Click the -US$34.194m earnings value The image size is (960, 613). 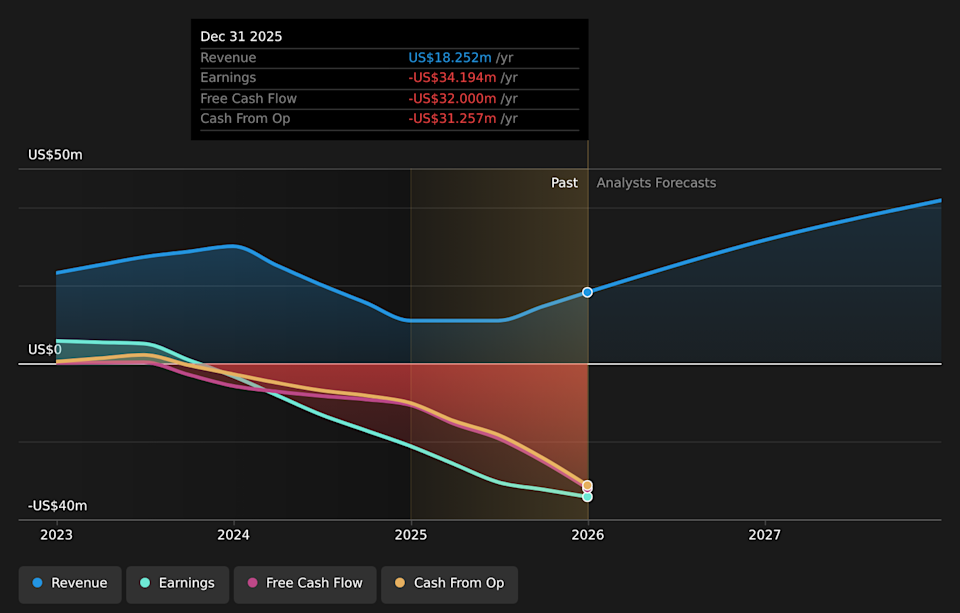coord(452,78)
